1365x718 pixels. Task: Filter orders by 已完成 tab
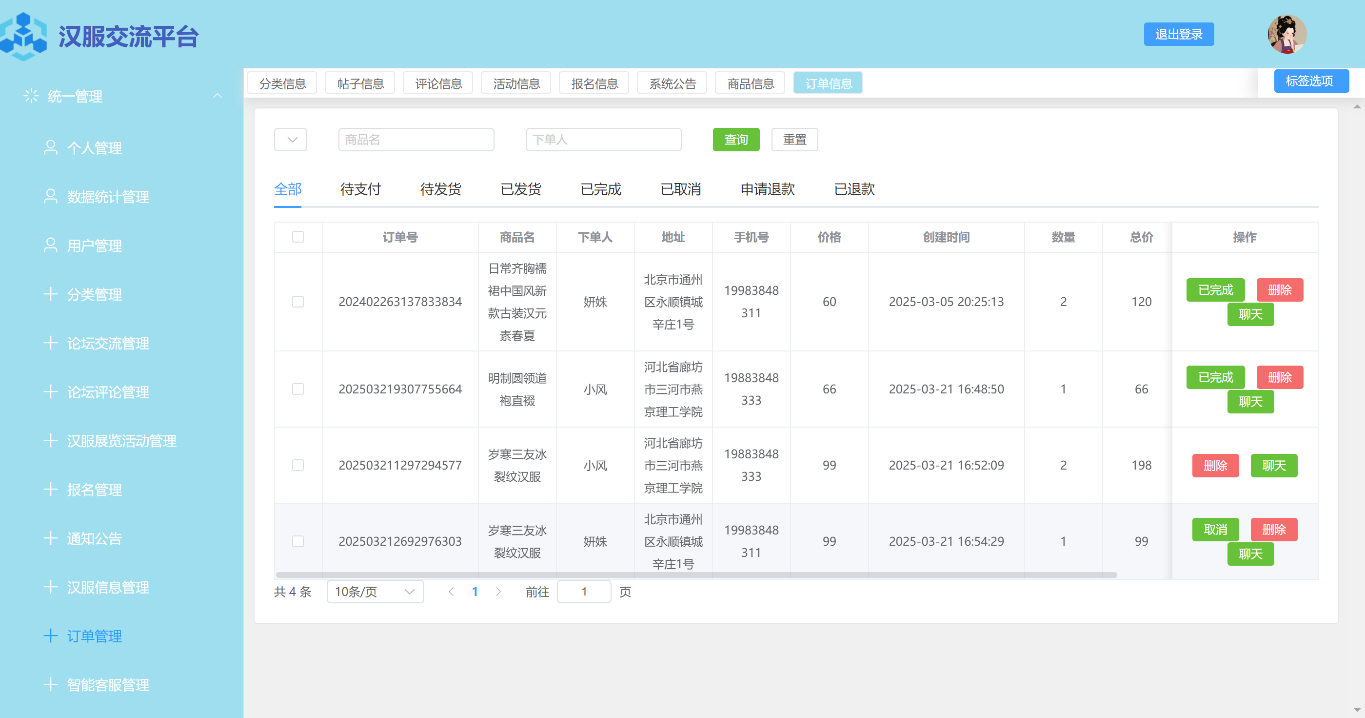point(601,189)
